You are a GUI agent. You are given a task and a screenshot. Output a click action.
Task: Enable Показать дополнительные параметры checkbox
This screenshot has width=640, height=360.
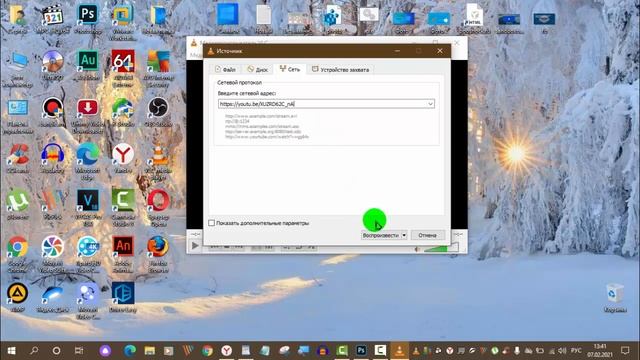tap(211, 223)
